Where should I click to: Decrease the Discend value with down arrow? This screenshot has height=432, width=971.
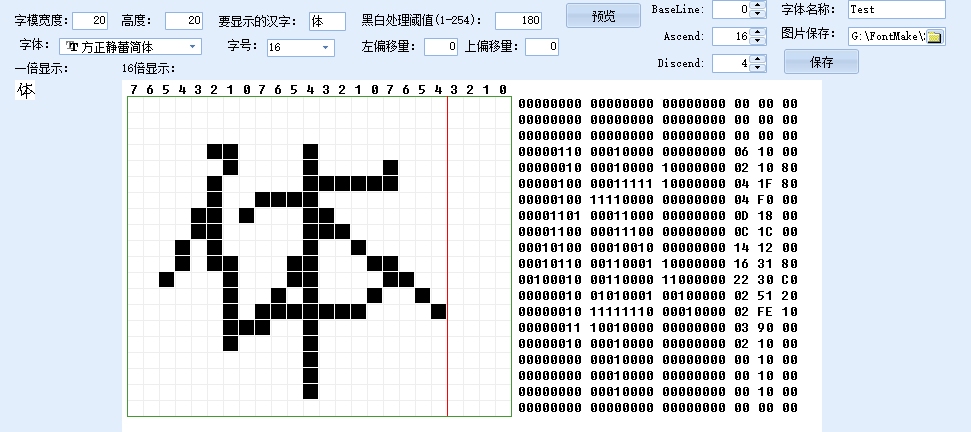tap(758, 67)
